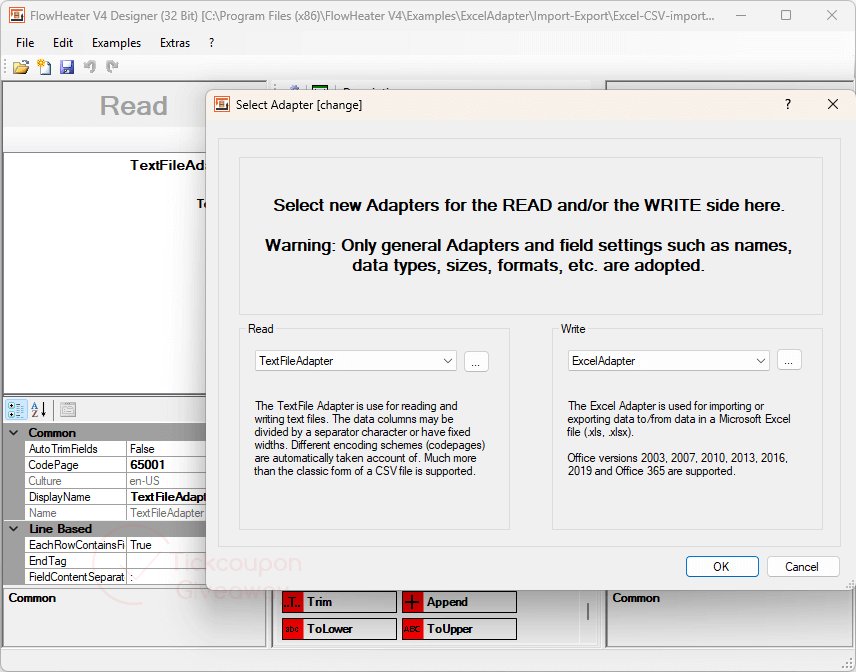Click the Read panel heading
Viewport: 856px width, 672px height.
click(134, 105)
